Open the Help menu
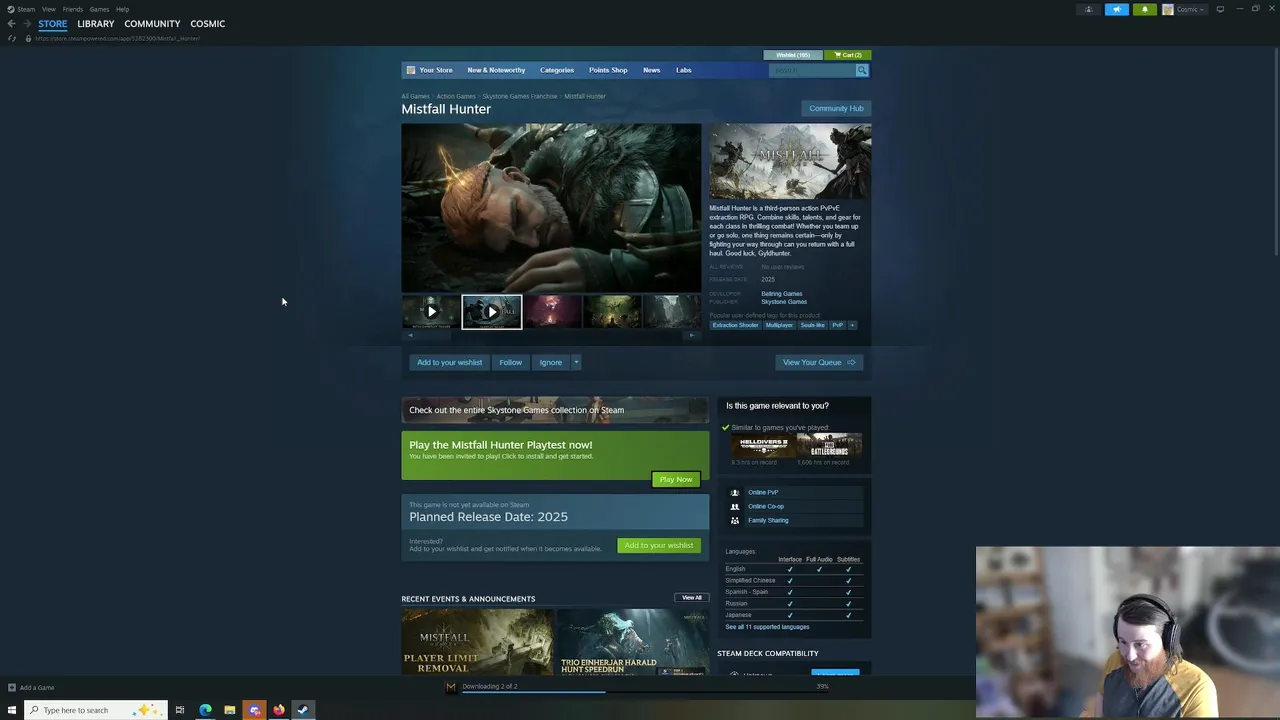This screenshot has width=1280, height=720. tap(122, 9)
